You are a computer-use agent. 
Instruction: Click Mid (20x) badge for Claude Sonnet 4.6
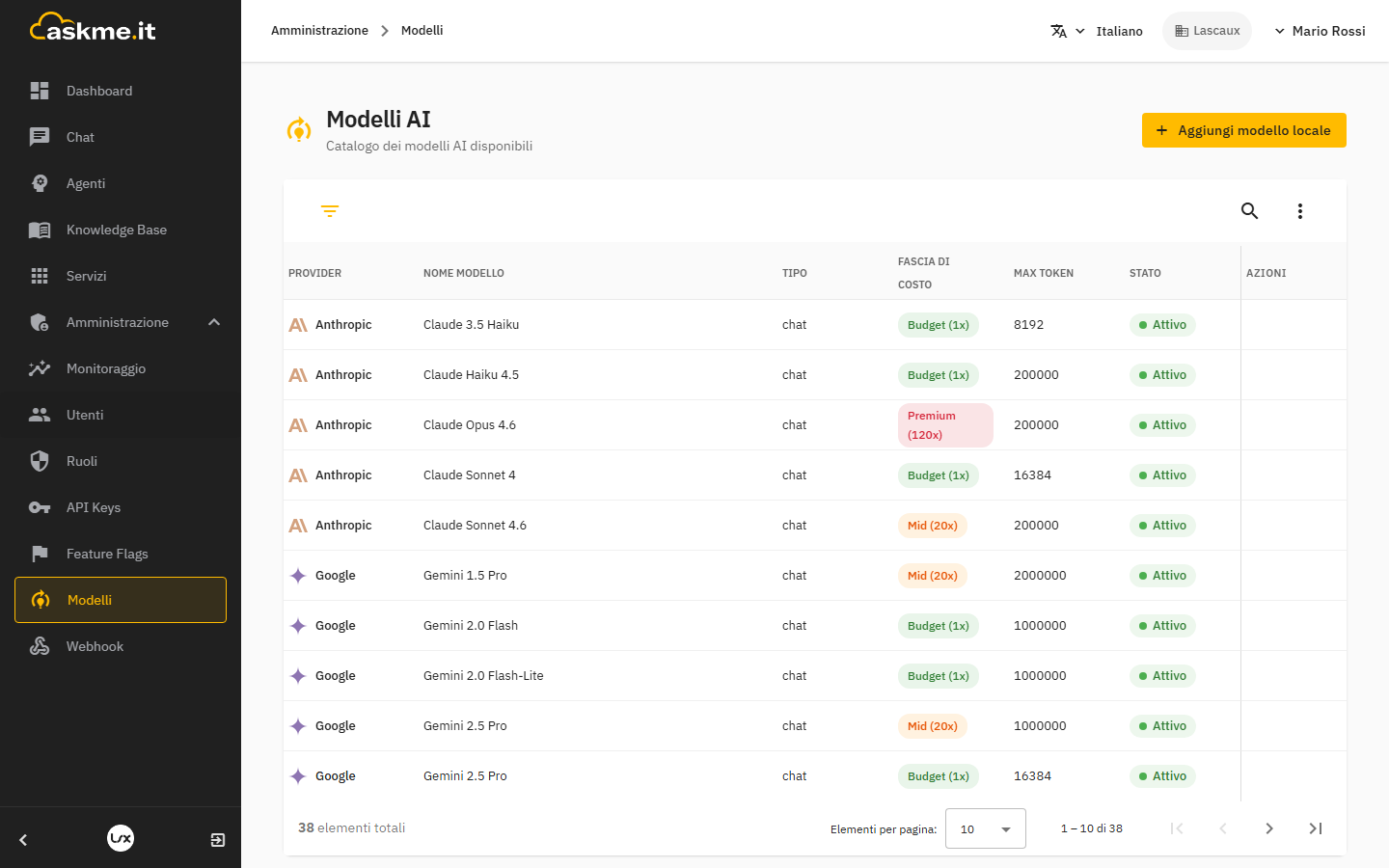click(x=933, y=526)
